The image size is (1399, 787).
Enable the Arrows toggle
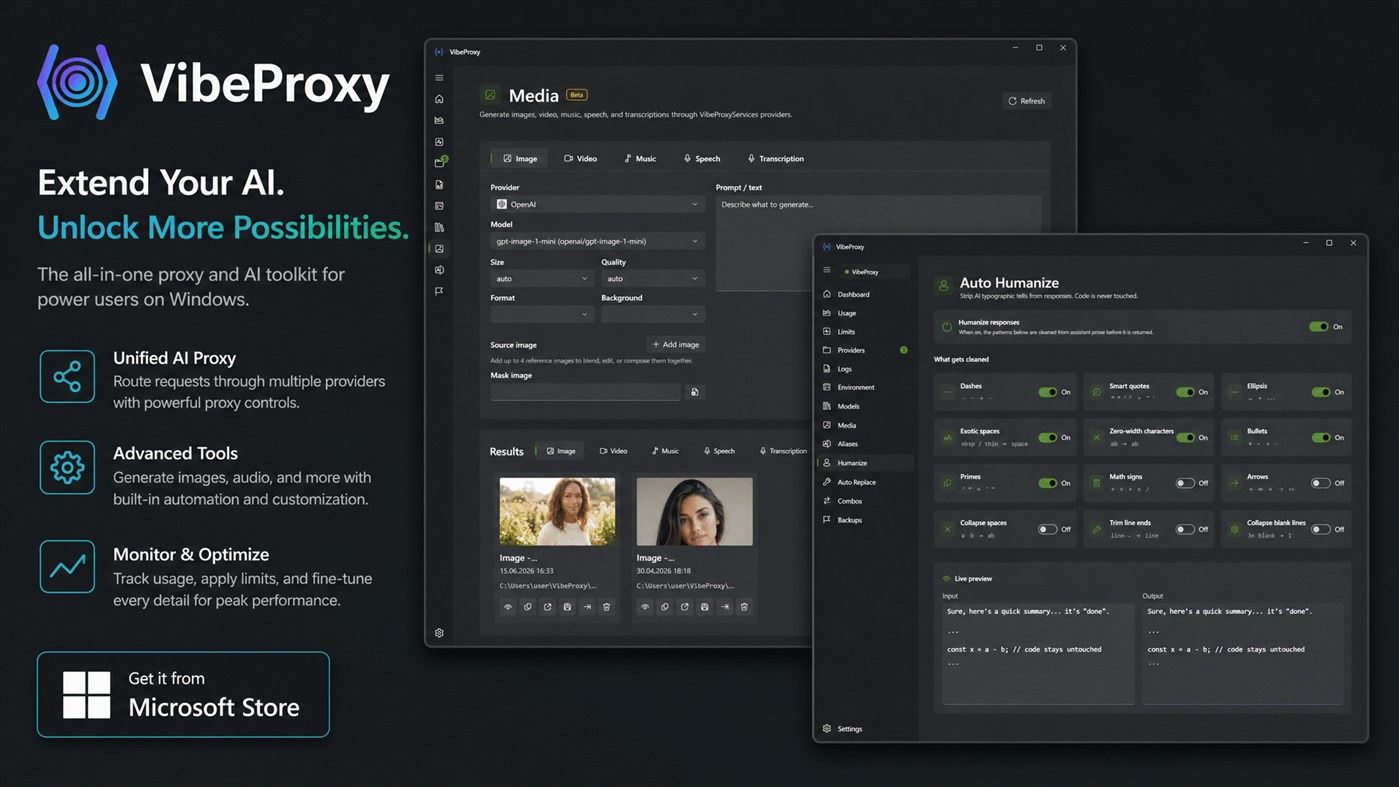coord(1321,483)
